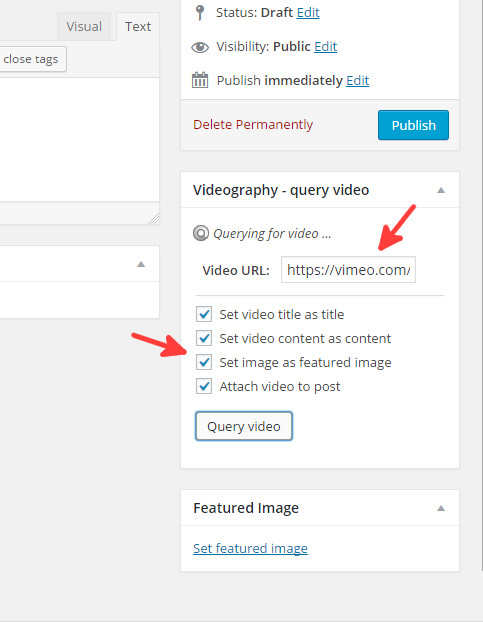Click the status pin icon

(x=200, y=12)
